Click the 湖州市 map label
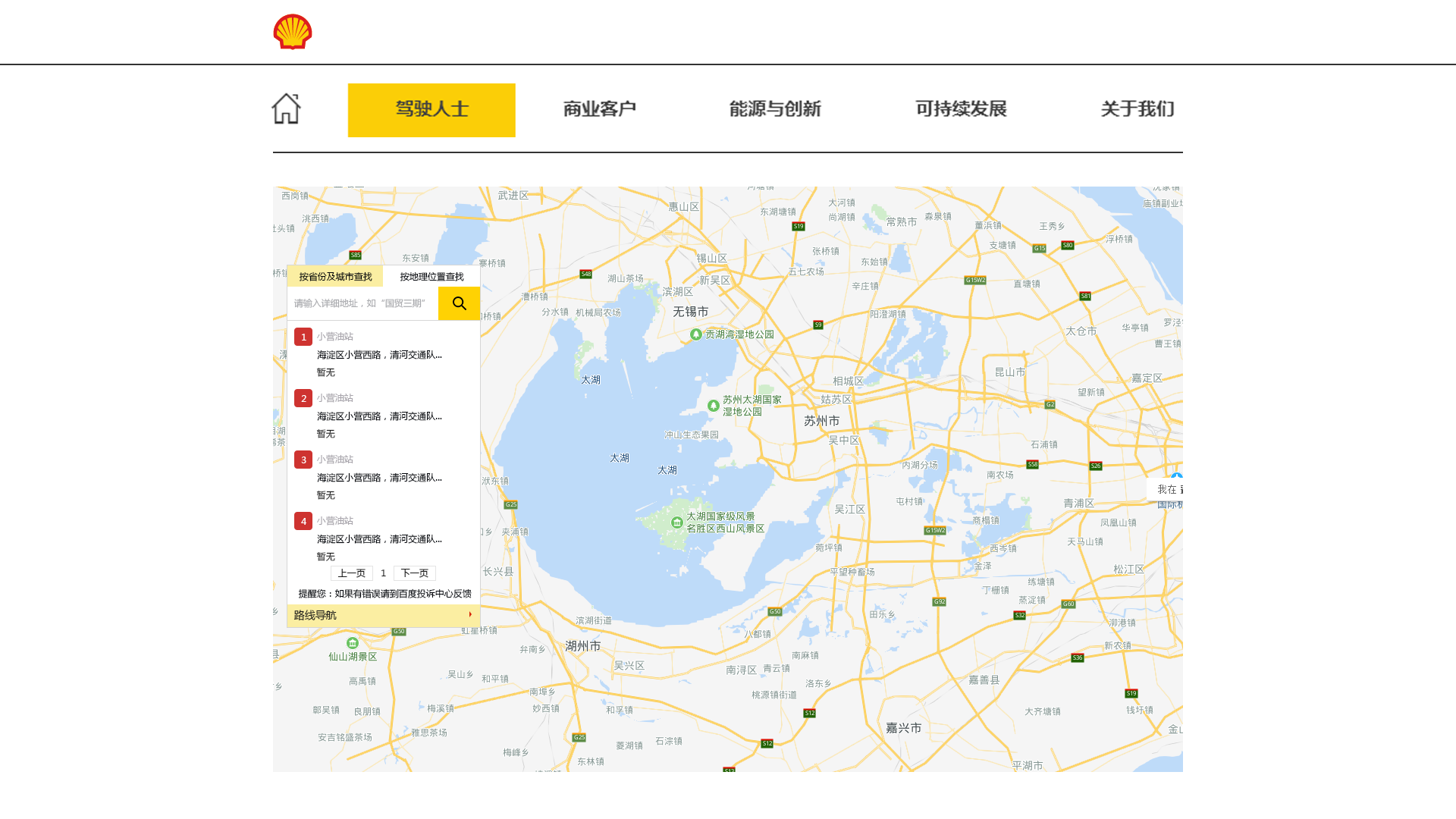 pos(583,646)
